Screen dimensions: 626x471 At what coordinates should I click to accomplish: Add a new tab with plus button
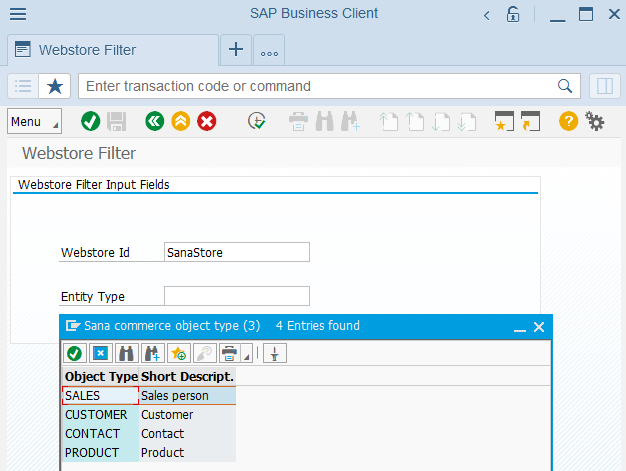pos(236,49)
